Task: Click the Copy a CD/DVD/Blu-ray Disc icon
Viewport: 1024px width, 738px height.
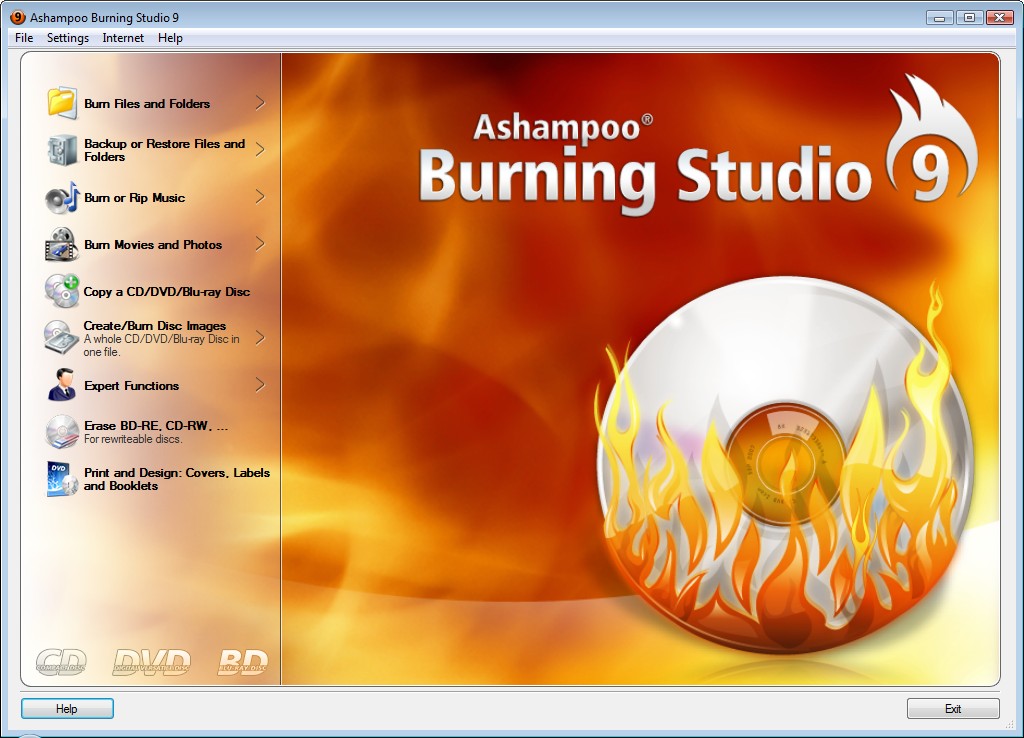Action: click(62, 291)
